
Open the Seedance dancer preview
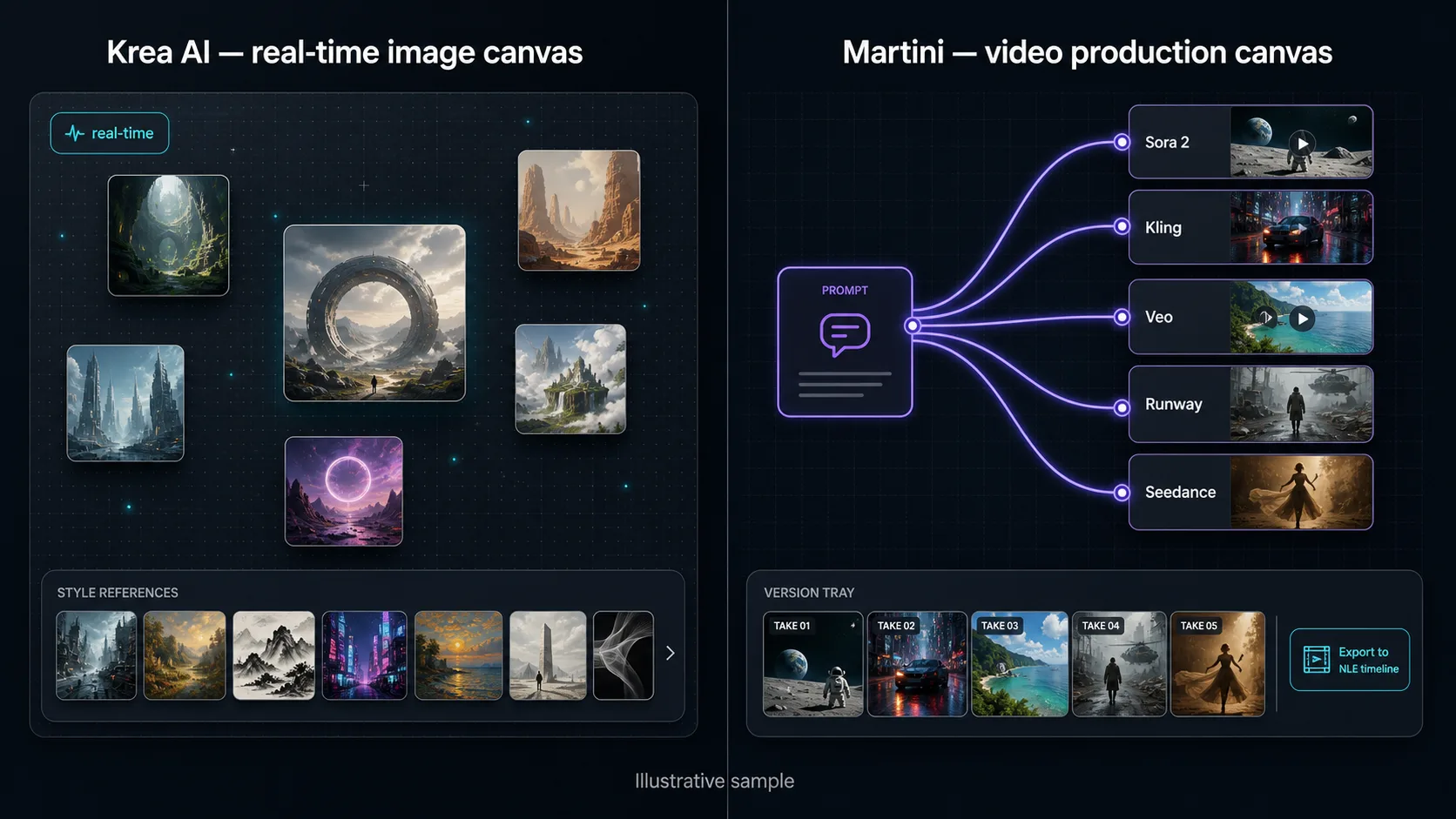pos(1301,492)
